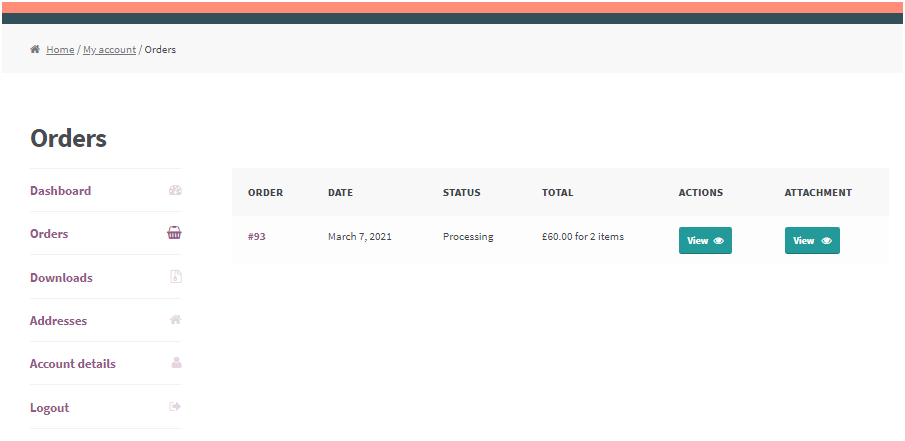Select Orders in the account sidebar
905x441 pixels.
click(x=49, y=234)
